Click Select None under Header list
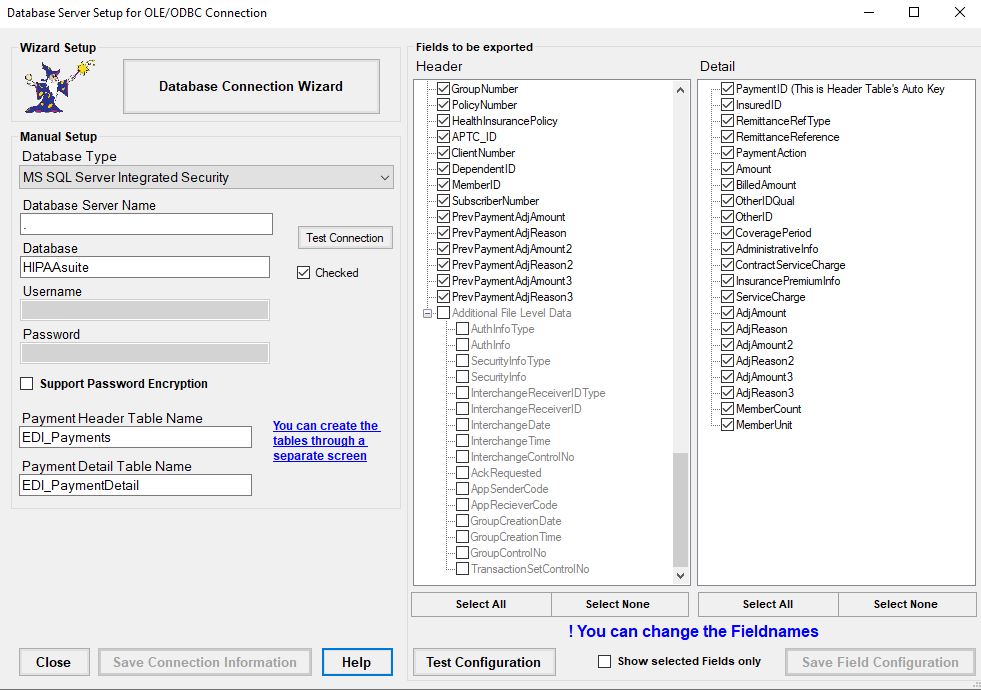Screen dimensions: 981x690 (x=618, y=604)
